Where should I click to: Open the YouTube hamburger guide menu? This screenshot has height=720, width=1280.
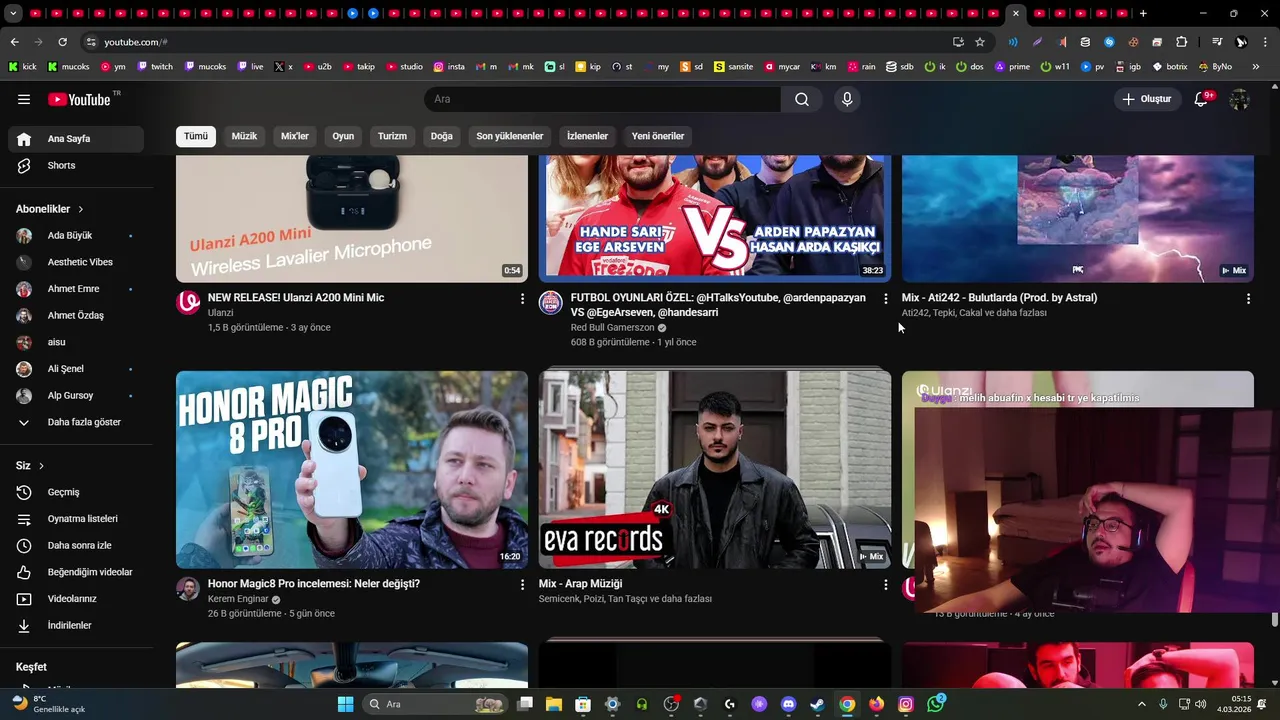[24, 99]
